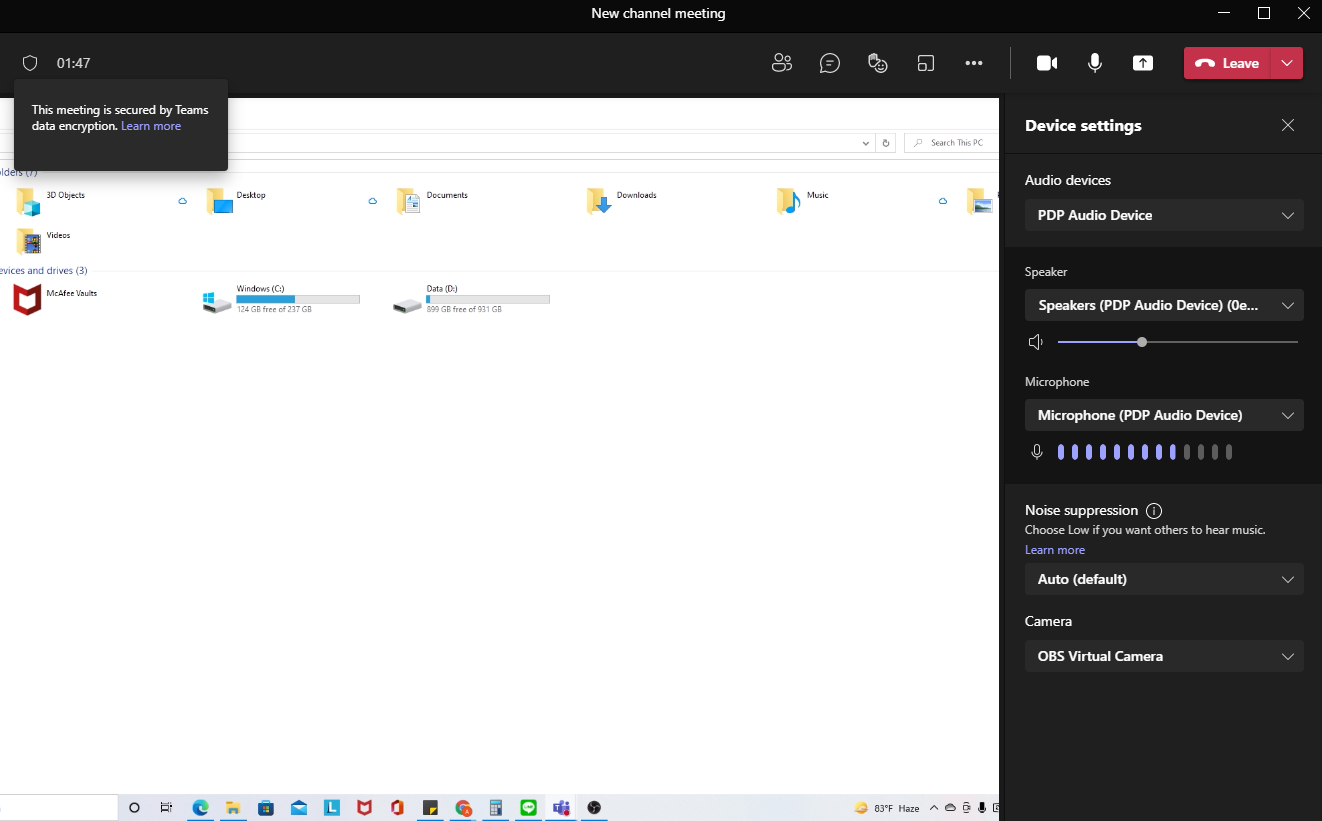Screen dimensions: 1322x821
Task: Select the Data (D:) drive
Action: point(471,300)
